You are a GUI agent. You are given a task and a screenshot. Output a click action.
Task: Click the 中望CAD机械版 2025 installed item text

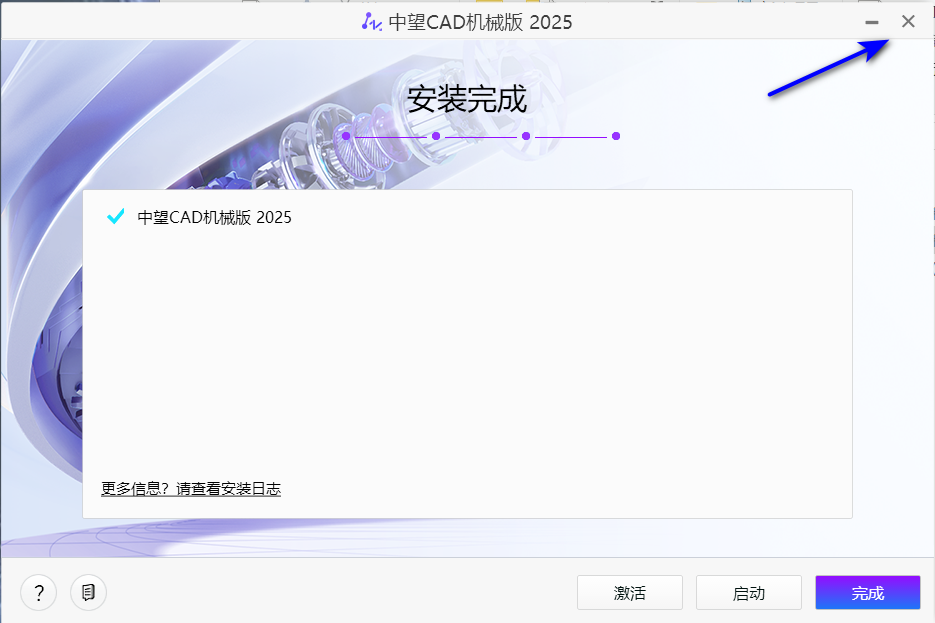click(215, 218)
